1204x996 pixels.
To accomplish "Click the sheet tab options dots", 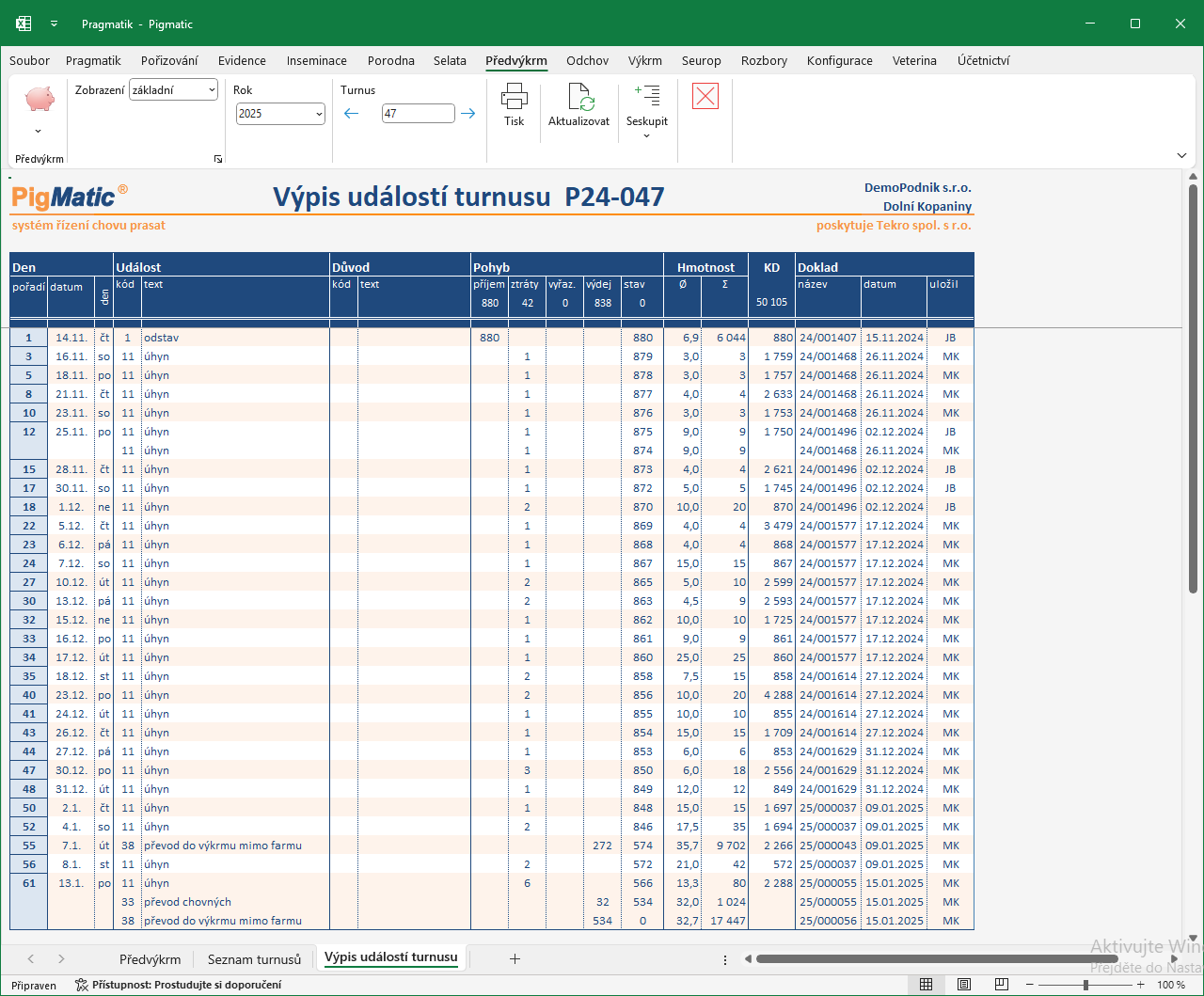I will pyautogui.click(x=724, y=959).
